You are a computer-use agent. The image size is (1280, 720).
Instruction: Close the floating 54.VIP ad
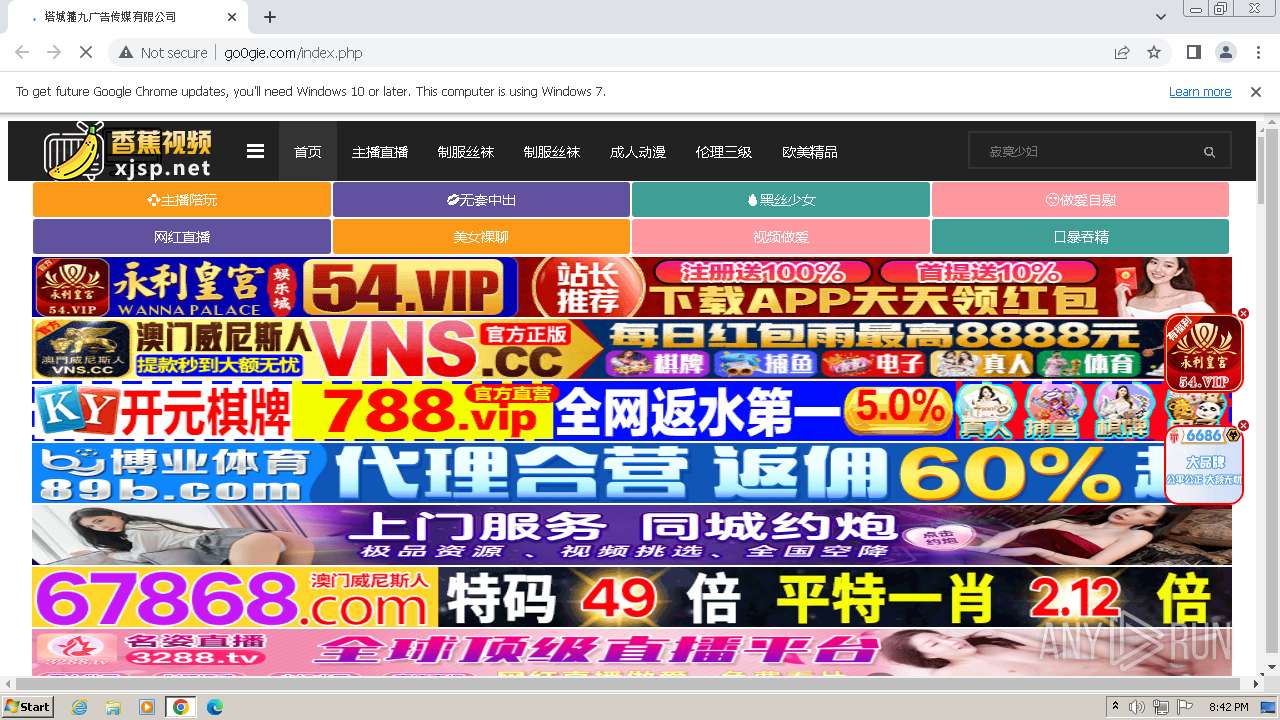[1243, 313]
